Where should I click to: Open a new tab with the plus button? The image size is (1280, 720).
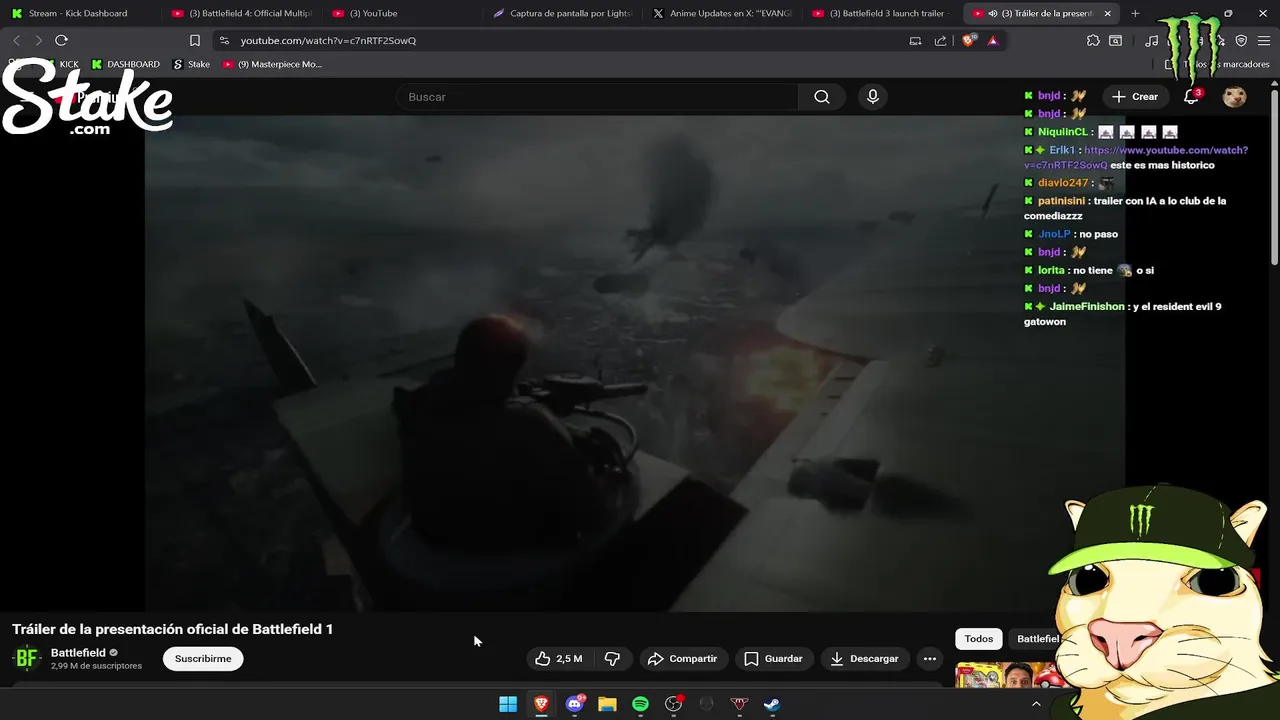point(1135,13)
